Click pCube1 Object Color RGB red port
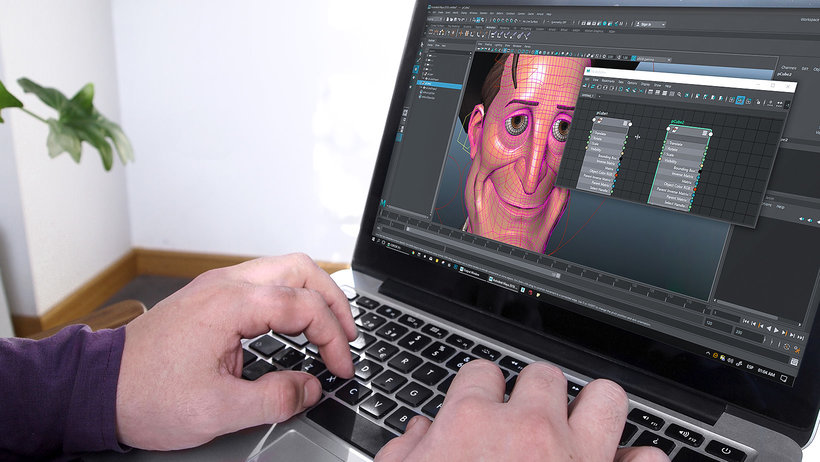Screen dimensions: 820x462 pyautogui.click(x=616, y=175)
